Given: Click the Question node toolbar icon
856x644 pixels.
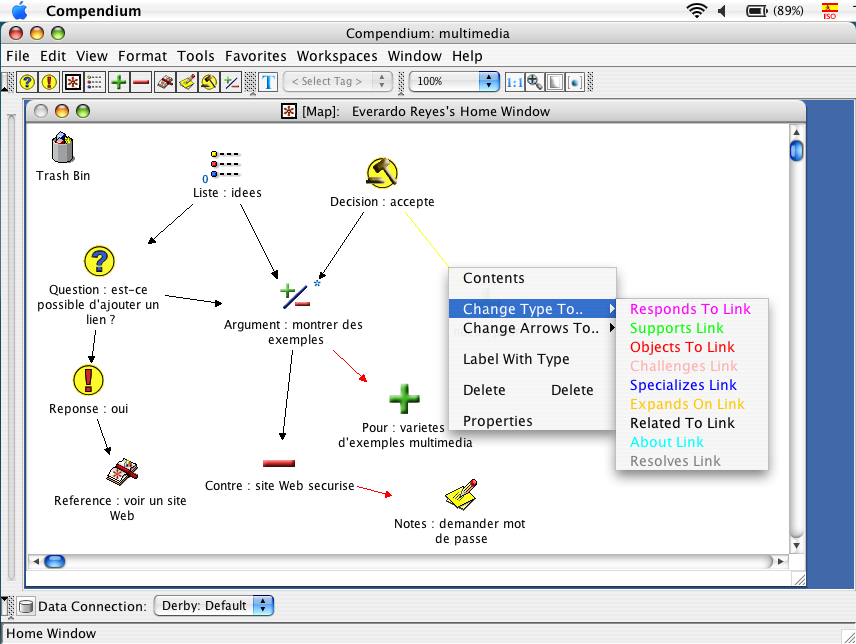Looking at the screenshot, I should tap(28, 82).
